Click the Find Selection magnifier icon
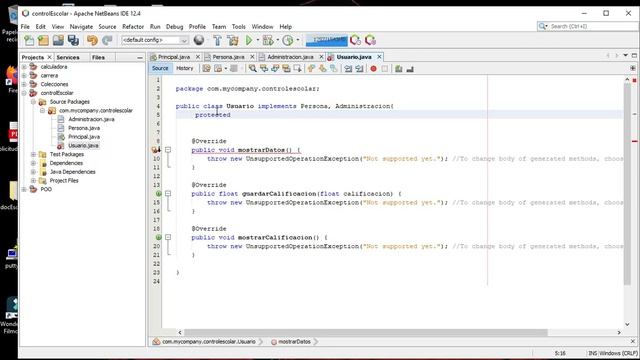 tap(253, 69)
